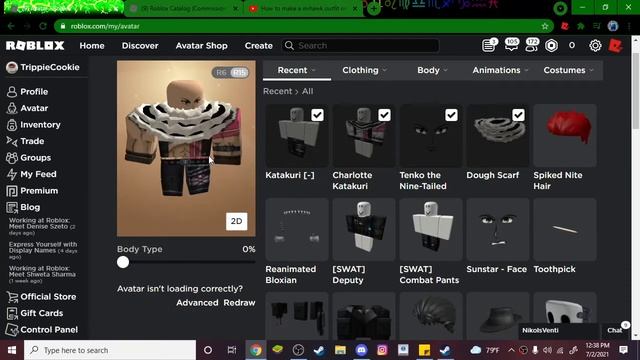Bookmark page with the star icon

coord(545,26)
